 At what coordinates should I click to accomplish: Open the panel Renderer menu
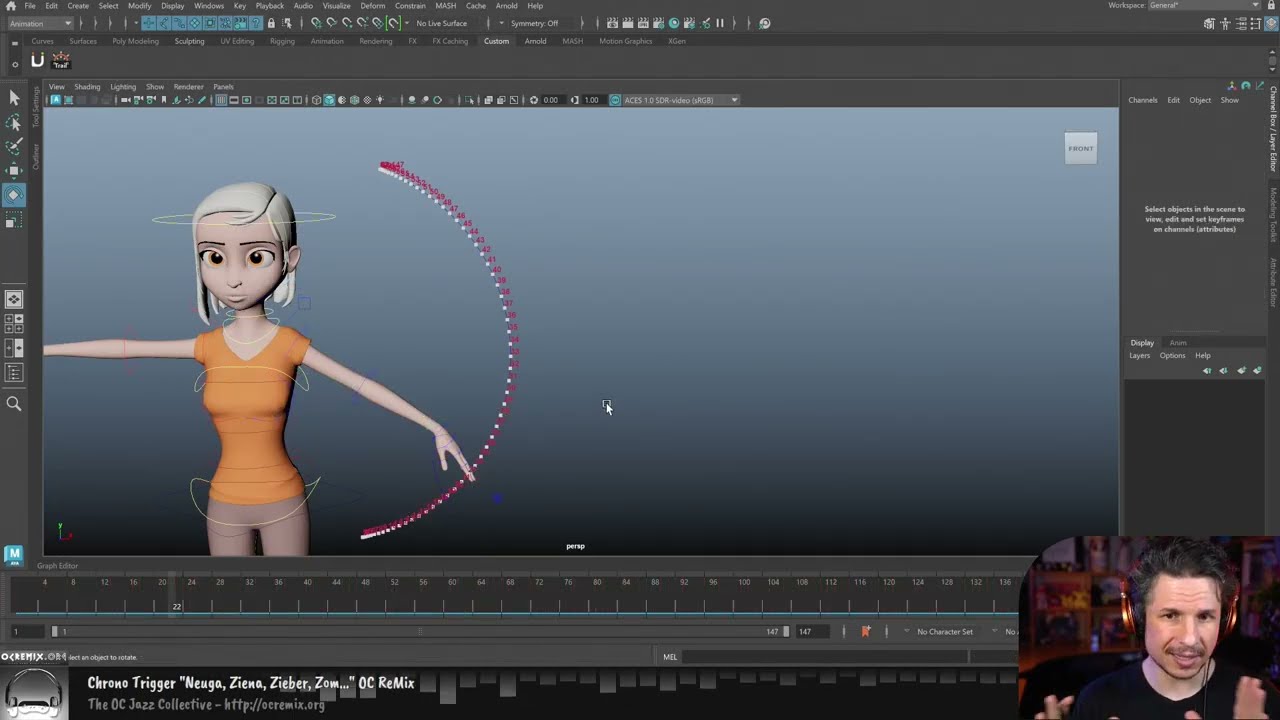click(x=188, y=87)
